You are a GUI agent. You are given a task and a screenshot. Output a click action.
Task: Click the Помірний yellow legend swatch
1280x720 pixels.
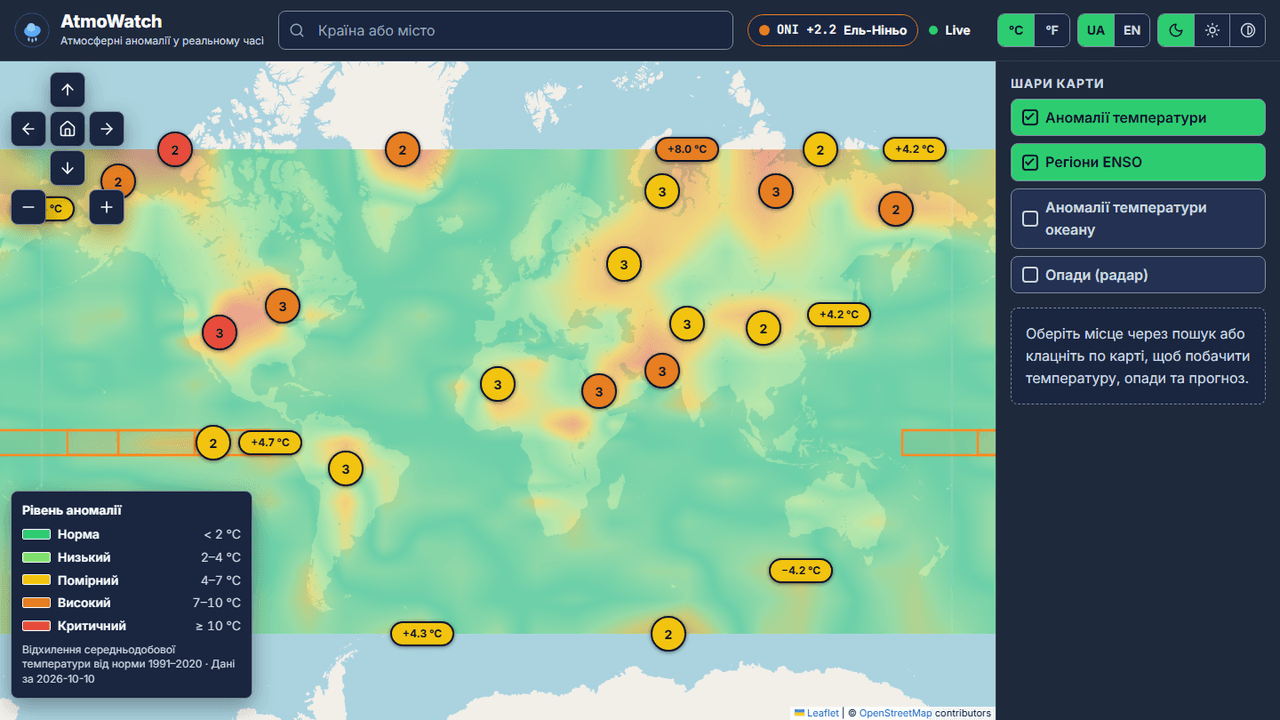click(36, 580)
